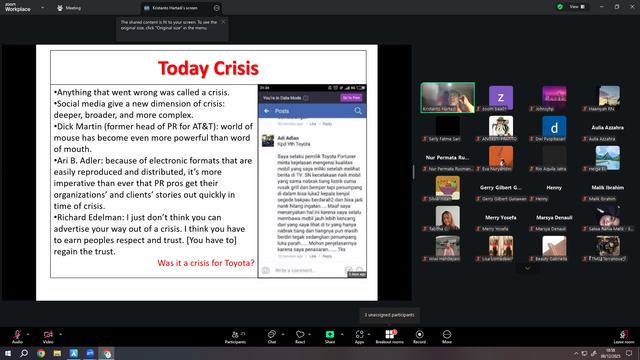Switch to the Meeting tab

[x=69, y=8]
